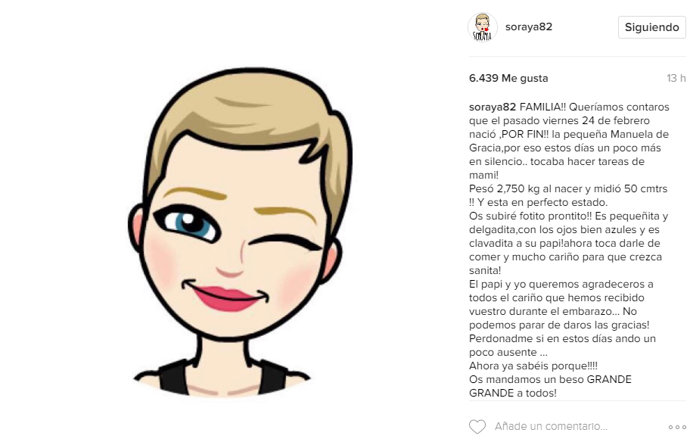
Task: Click the cartoon's open blue eye
Action: coord(189,224)
